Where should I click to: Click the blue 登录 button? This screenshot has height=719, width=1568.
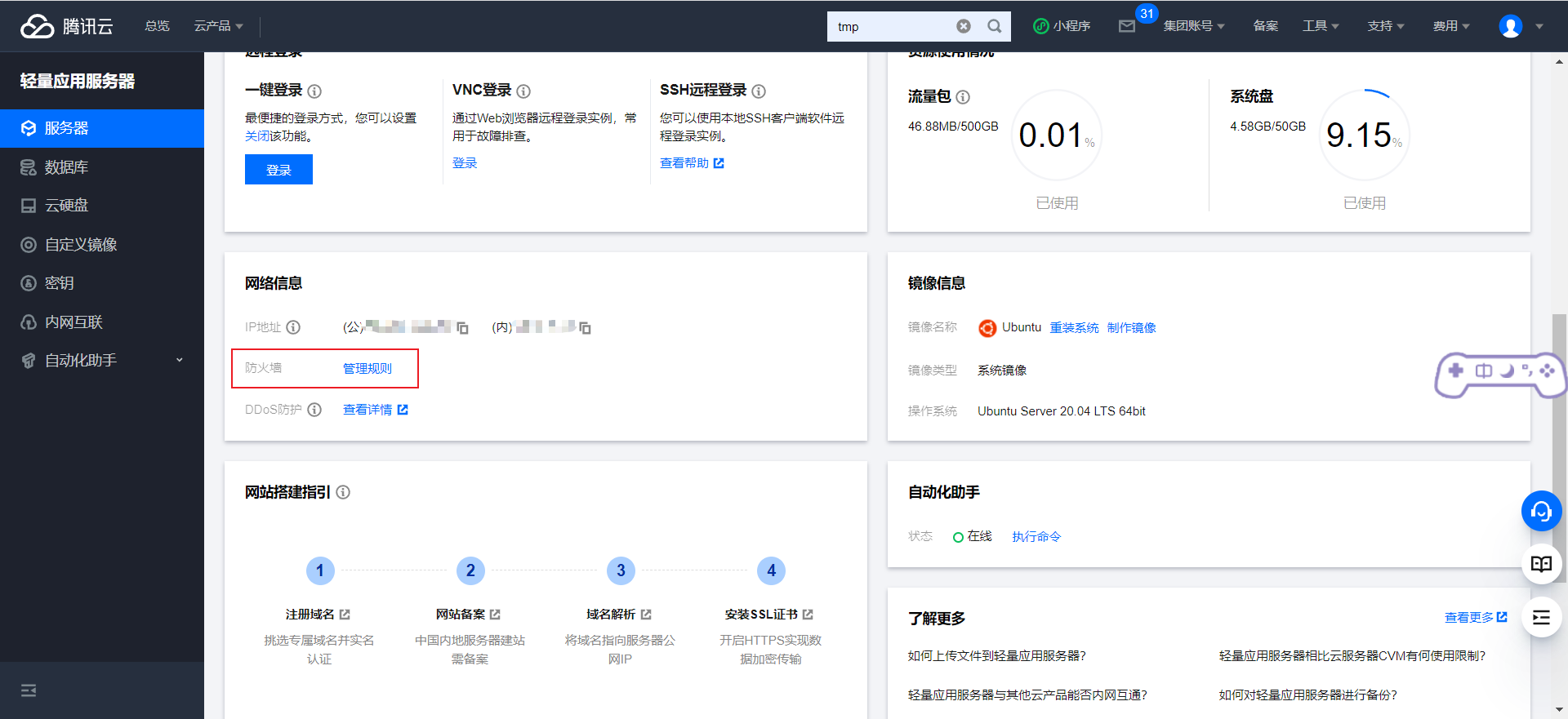click(278, 170)
